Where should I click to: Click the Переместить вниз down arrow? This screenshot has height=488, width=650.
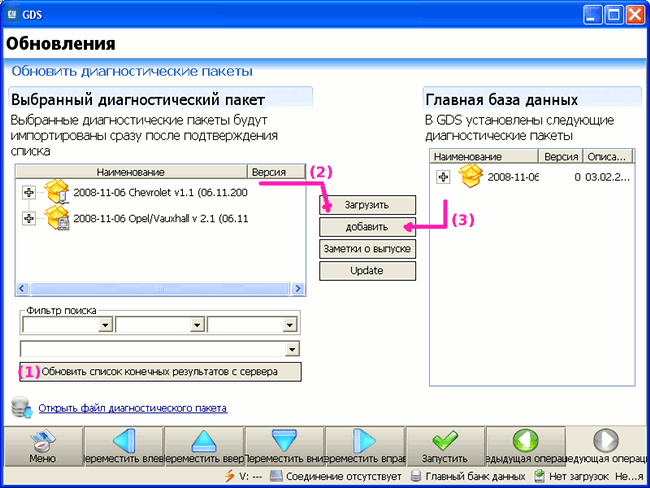pyautogui.click(x=284, y=440)
